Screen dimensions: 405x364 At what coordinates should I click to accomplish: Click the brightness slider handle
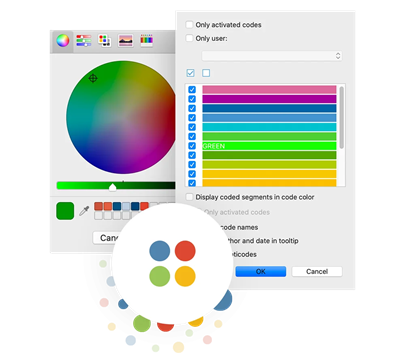point(113,187)
